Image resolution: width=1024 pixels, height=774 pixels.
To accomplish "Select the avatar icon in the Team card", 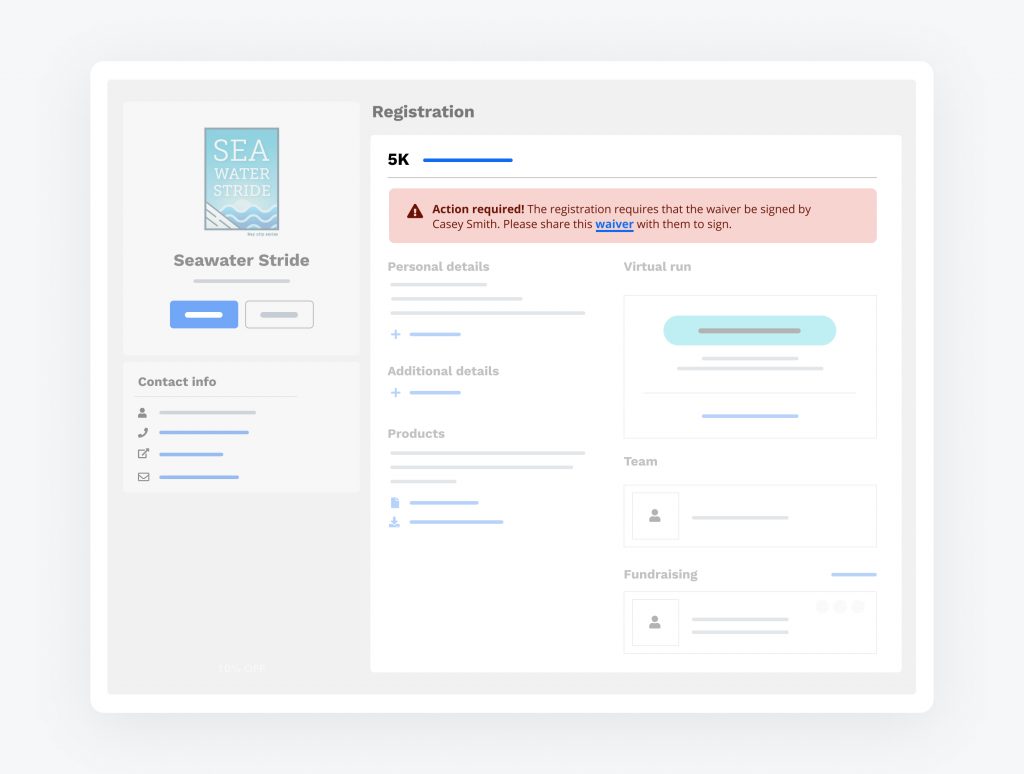I will (655, 516).
